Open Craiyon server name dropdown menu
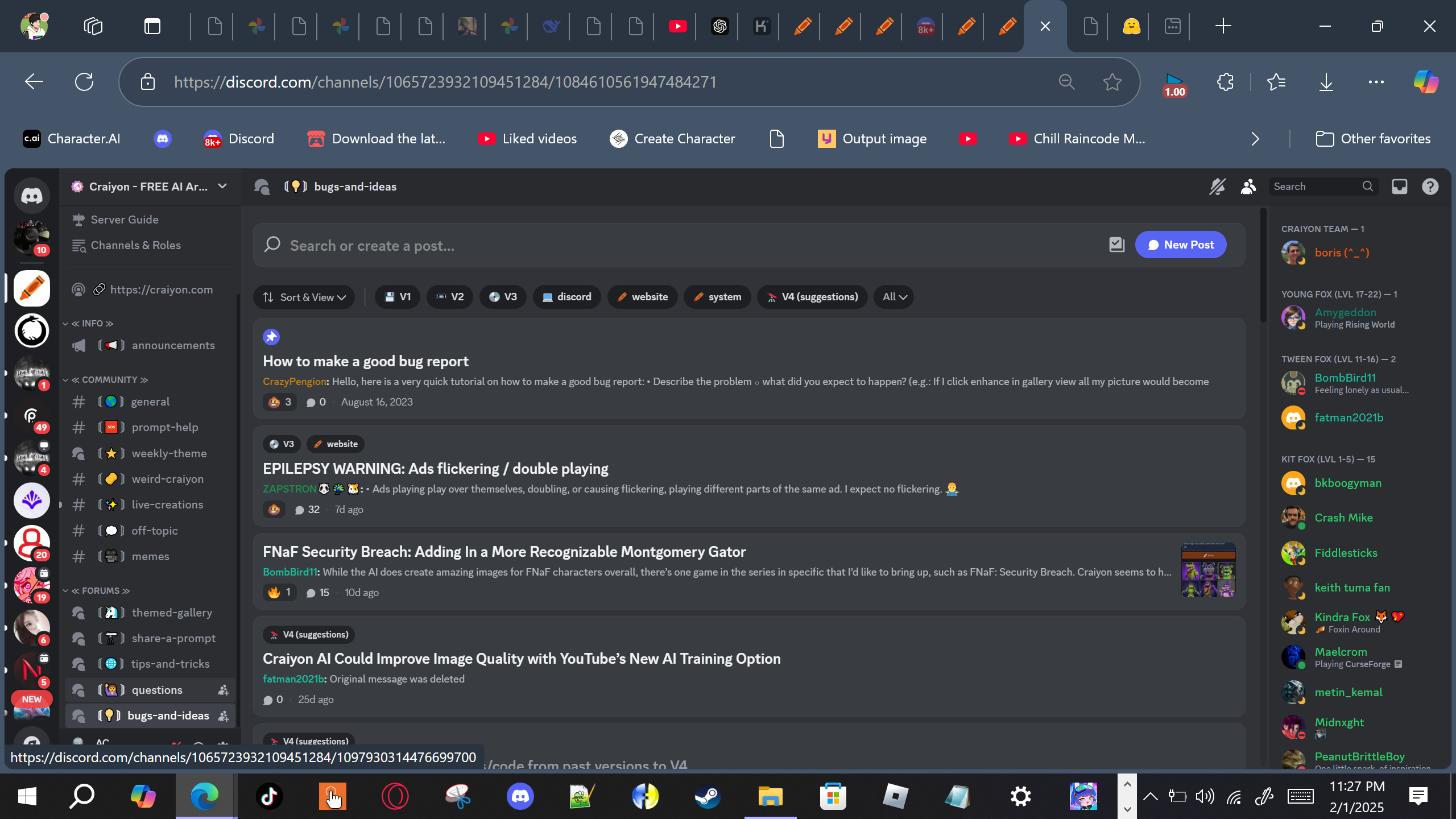The height and width of the screenshot is (819, 1456). [x=150, y=187]
